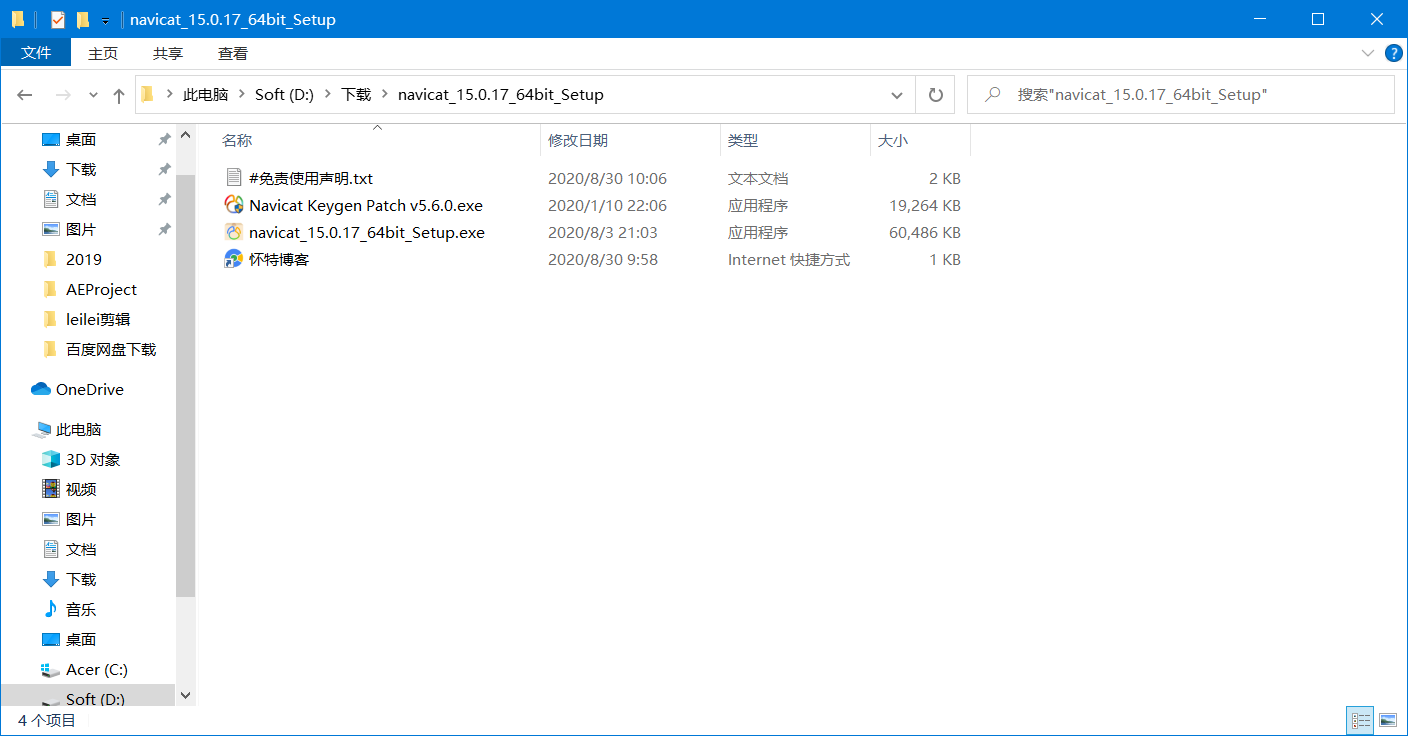
Task: Open pinned 下载 in Quick access
Action: coord(81,169)
